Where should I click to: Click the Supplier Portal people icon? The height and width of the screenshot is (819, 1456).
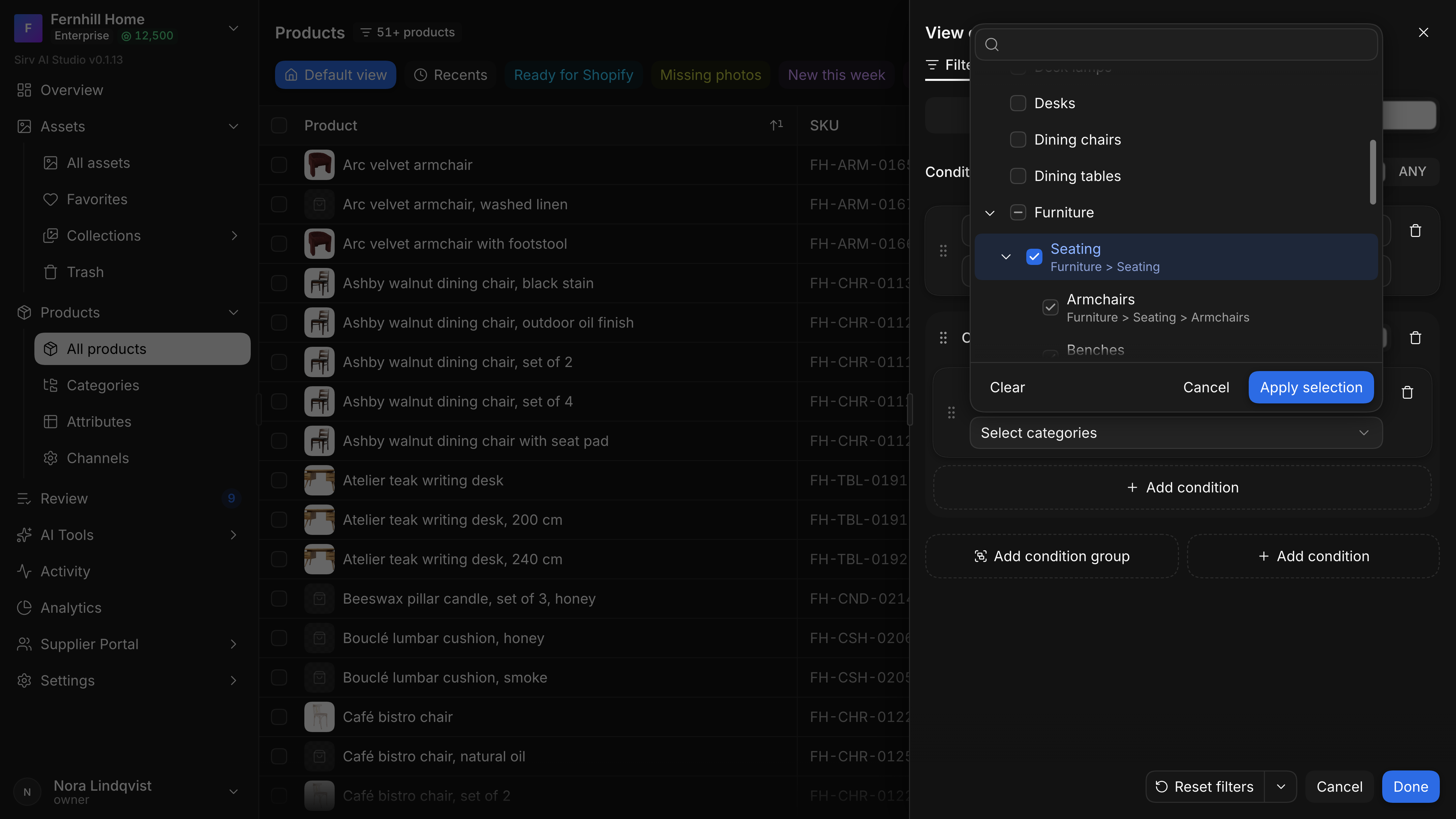coord(24,644)
